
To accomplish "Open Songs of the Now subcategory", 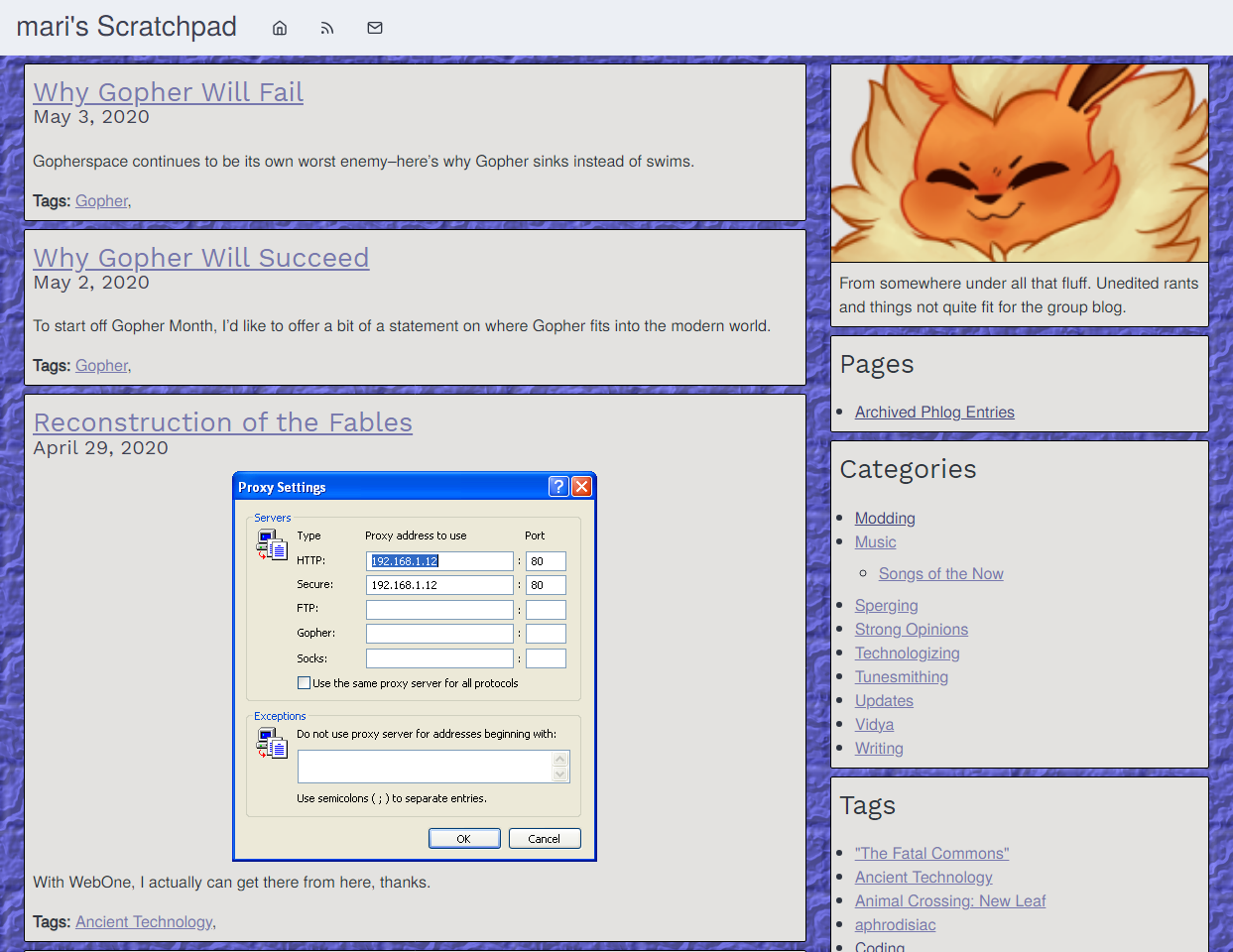I will pyautogui.click(x=940, y=574).
